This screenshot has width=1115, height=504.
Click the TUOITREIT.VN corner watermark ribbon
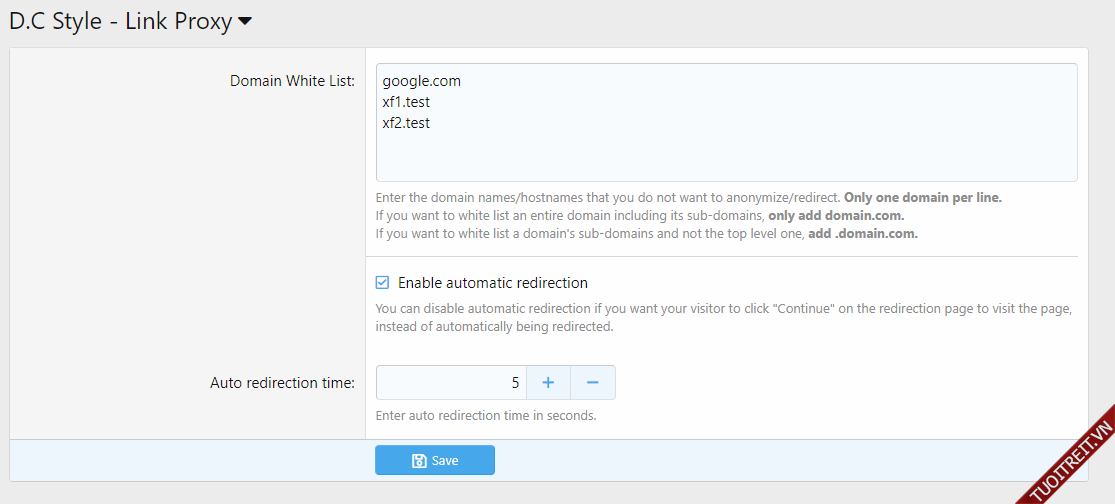1071,462
